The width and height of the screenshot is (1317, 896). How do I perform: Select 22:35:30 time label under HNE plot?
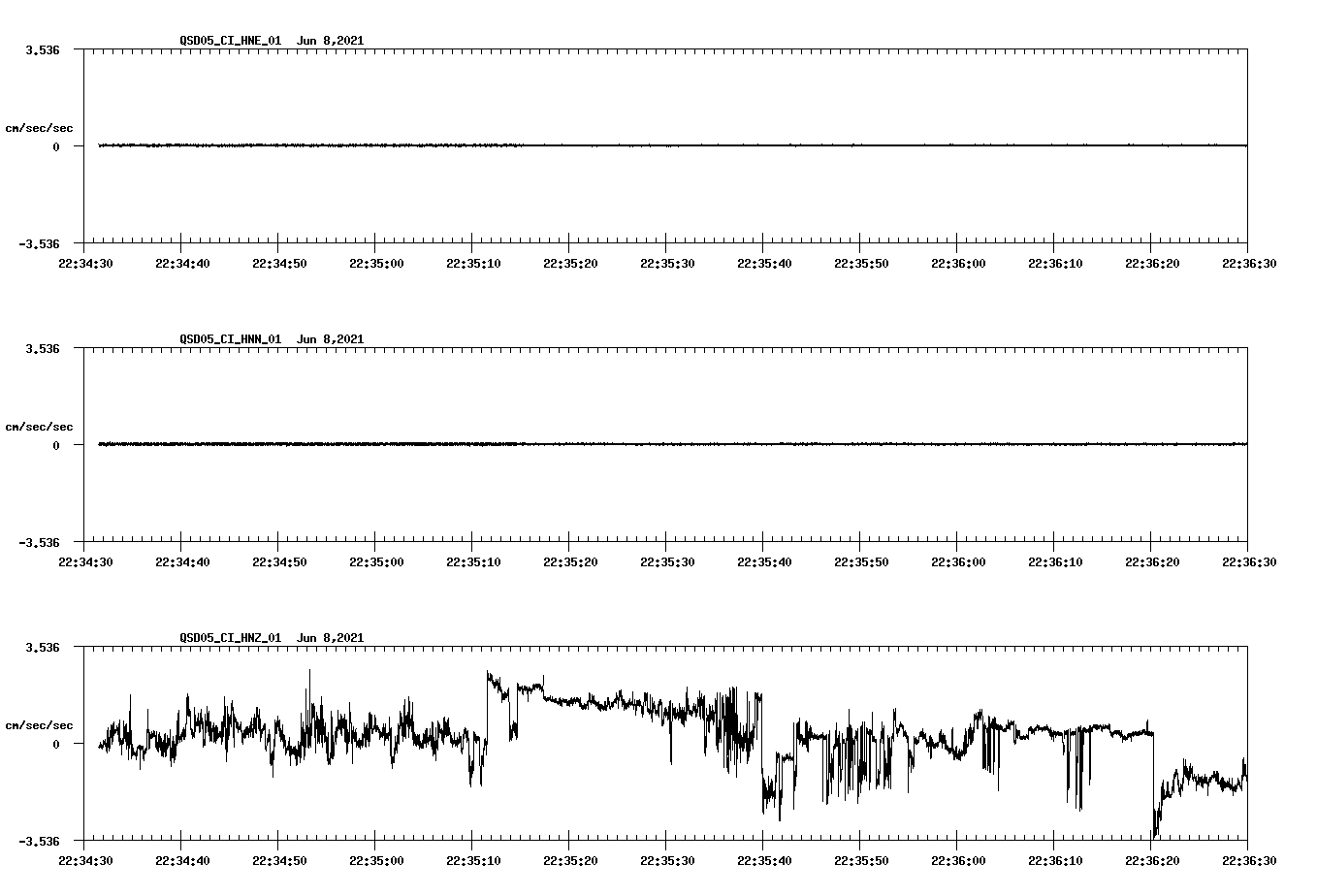coord(667,264)
